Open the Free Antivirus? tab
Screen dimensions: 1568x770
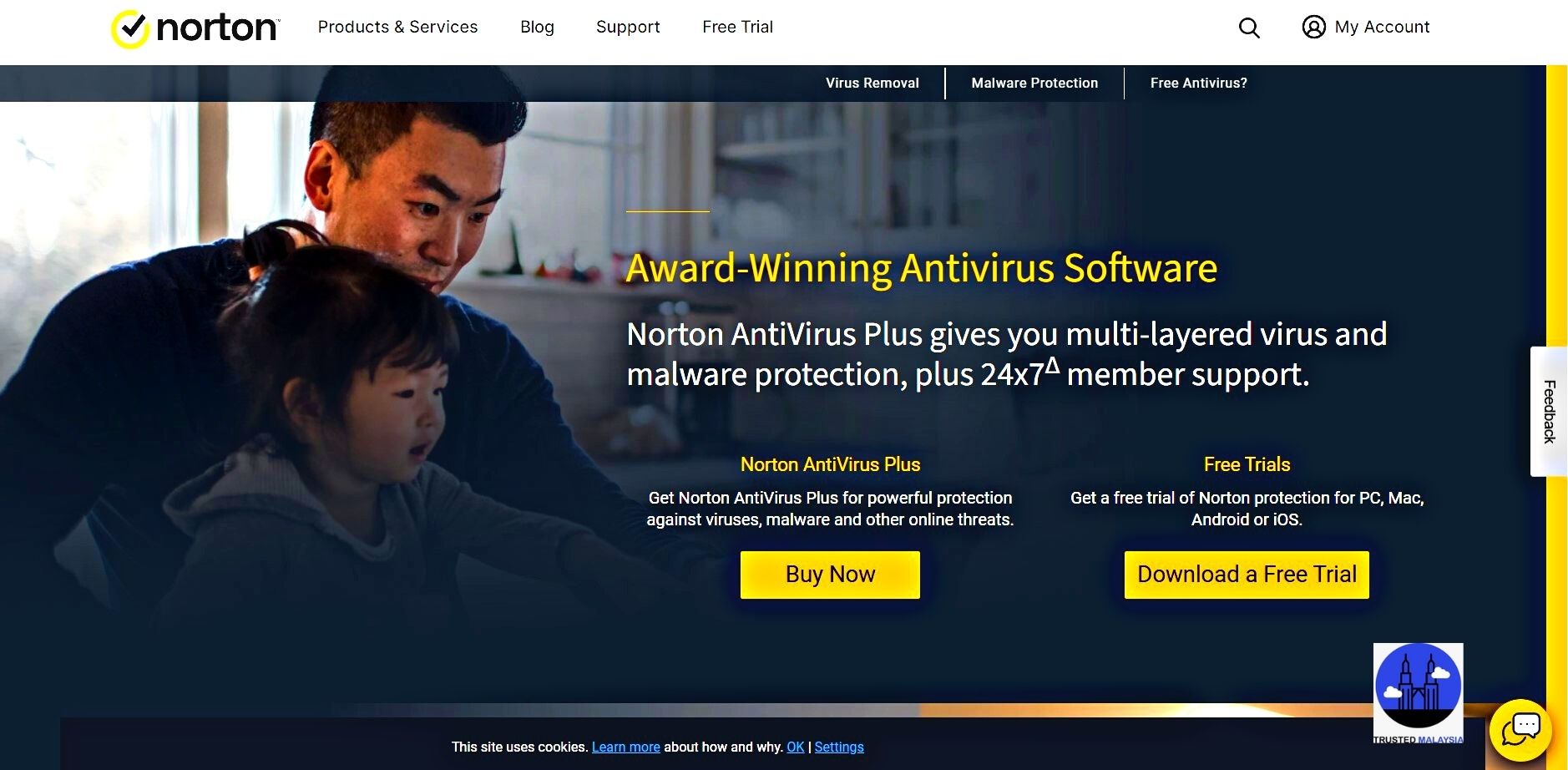(x=1198, y=83)
